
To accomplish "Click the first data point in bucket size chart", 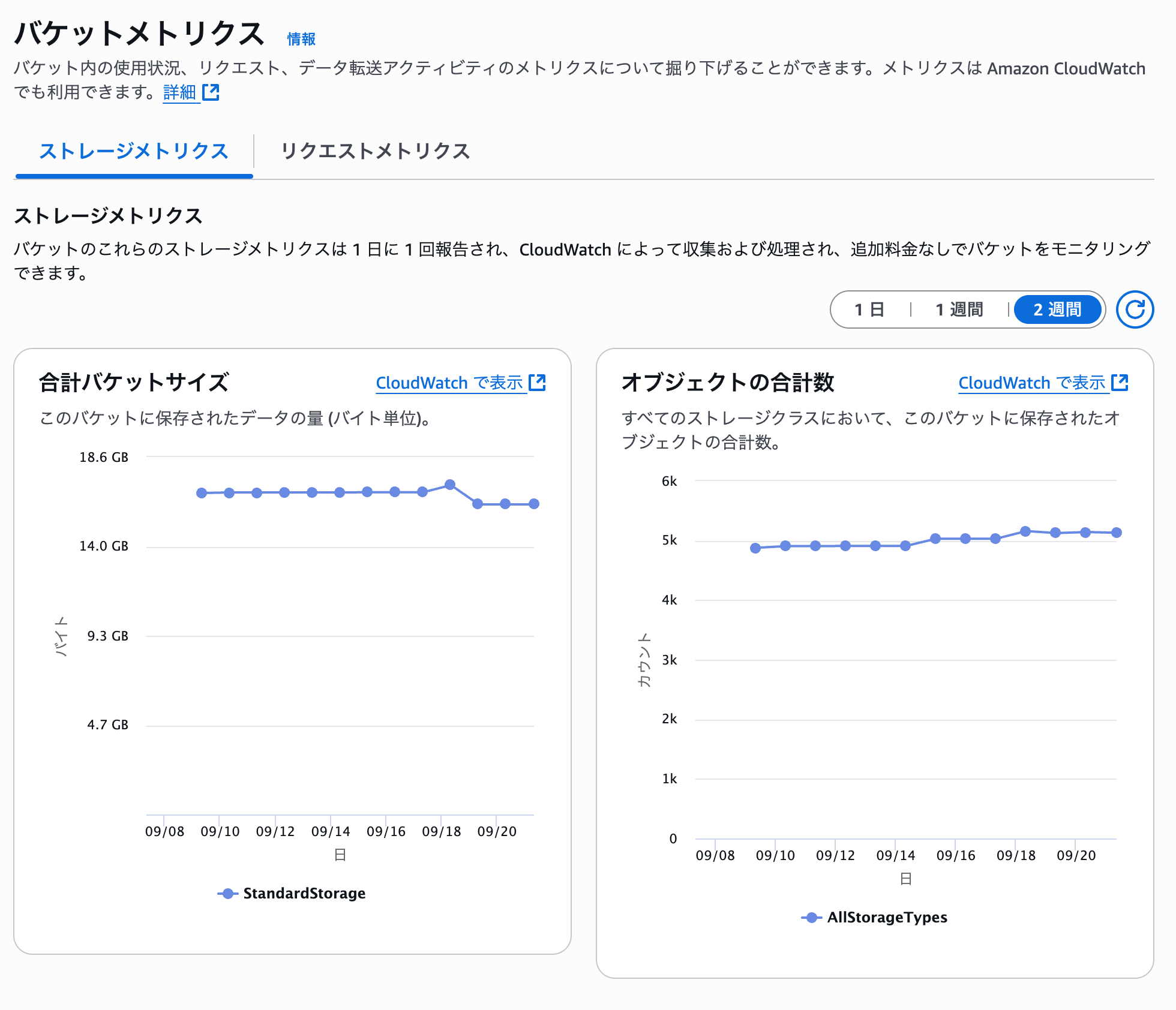I will coord(202,493).
